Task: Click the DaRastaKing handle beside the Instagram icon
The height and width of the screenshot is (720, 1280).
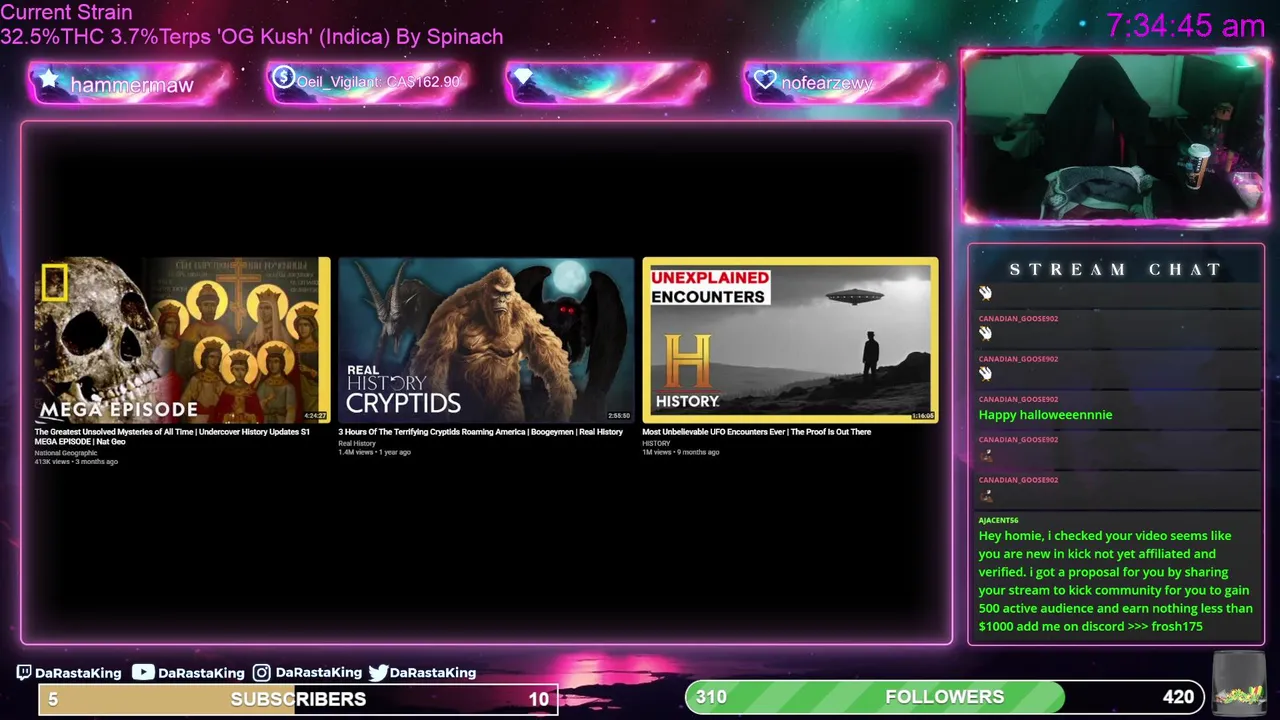Action: pos(318,673)
